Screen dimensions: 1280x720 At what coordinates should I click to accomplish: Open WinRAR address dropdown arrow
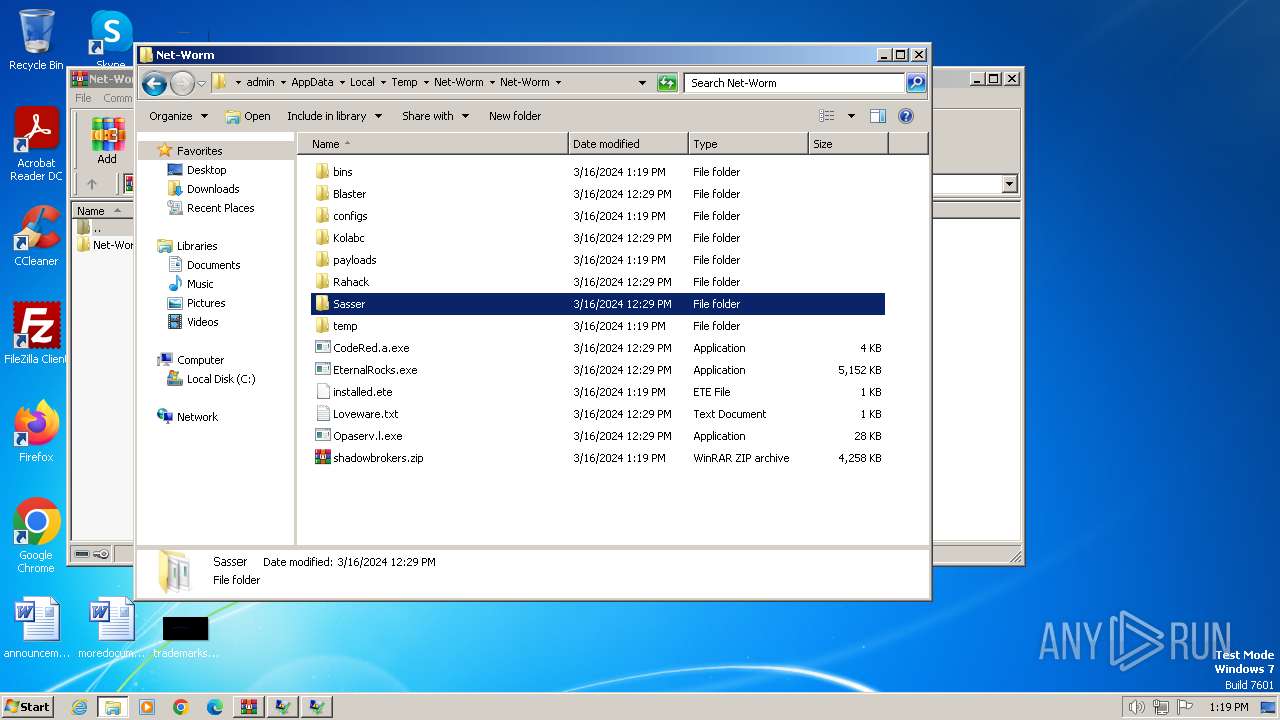point(1009,184)
